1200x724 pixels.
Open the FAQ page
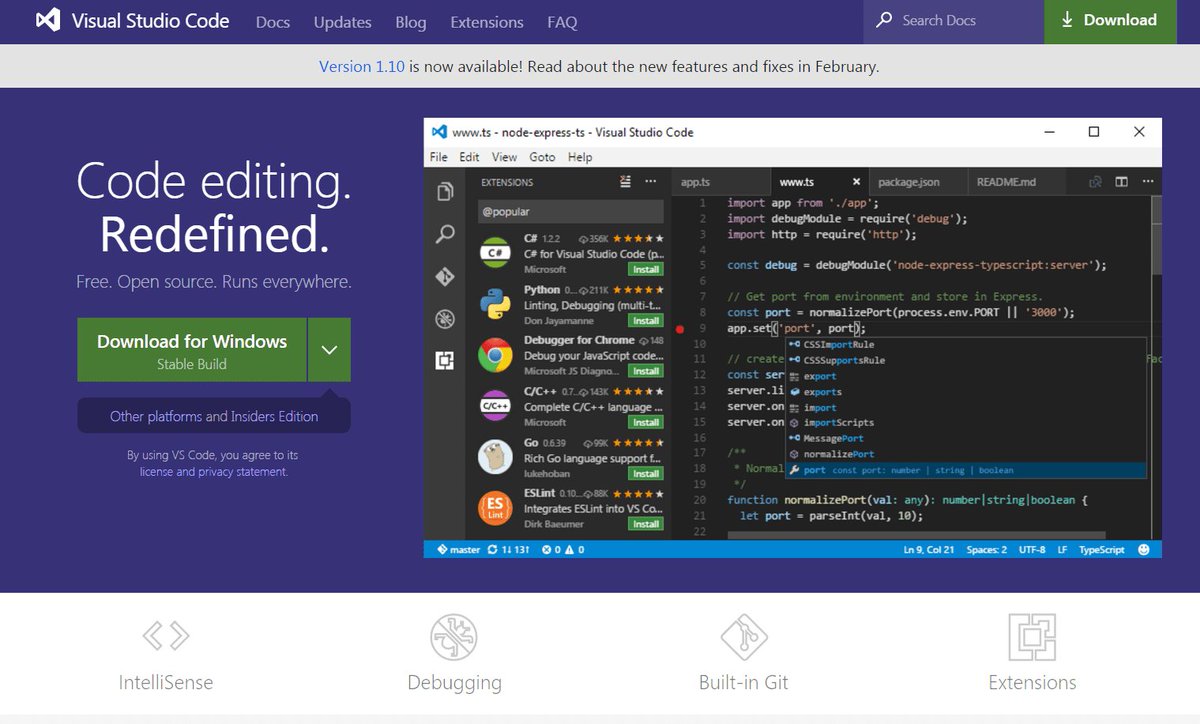pos(562,22)
